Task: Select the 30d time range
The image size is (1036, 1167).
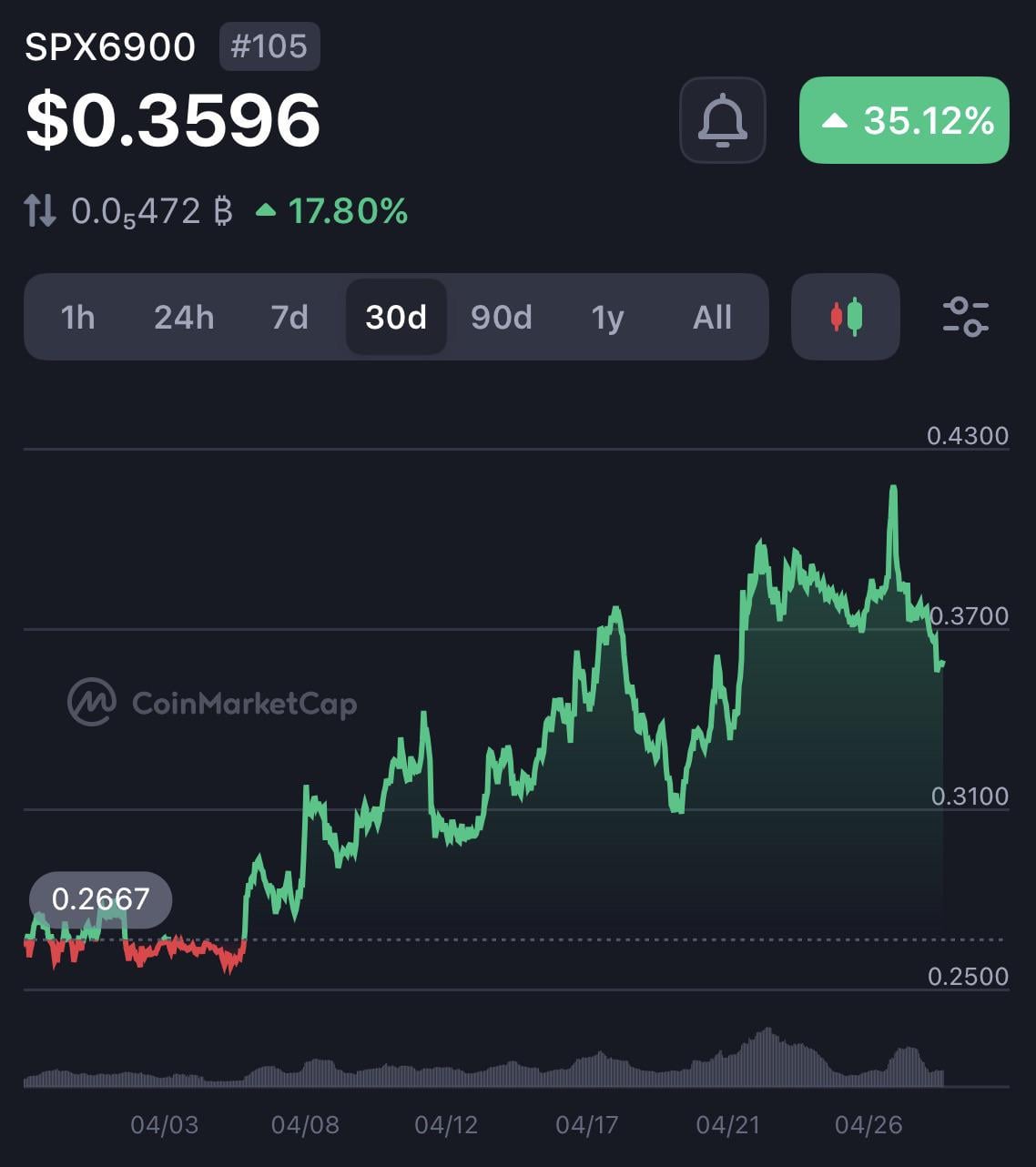Action: point(396,317)
